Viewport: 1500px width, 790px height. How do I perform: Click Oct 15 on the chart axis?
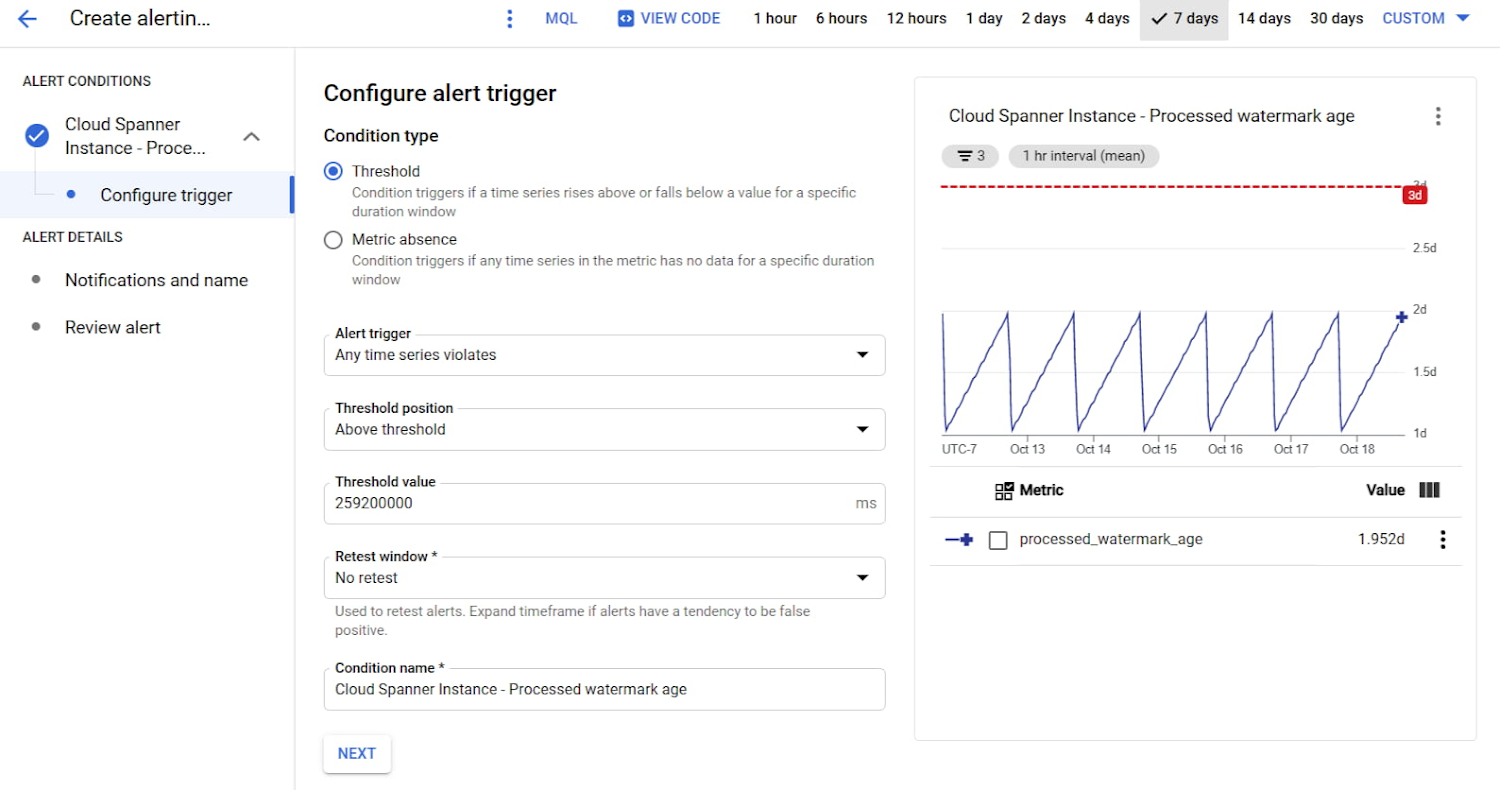pos(1159,449)
